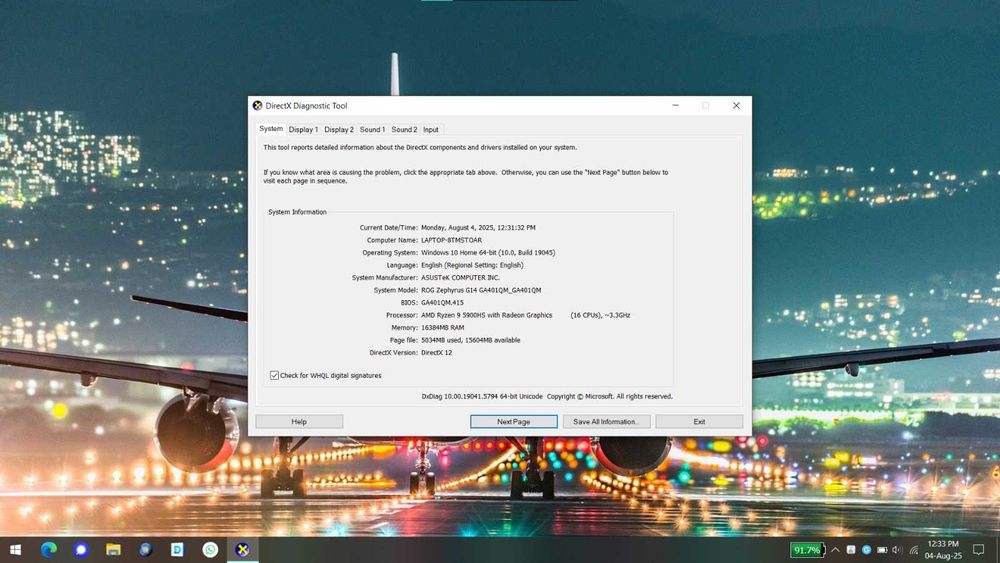This screenshot has height=563, width=1000.
Task: Click the ASUSTeK COMPUTER INC. manufacturer text
Action: 460,277
